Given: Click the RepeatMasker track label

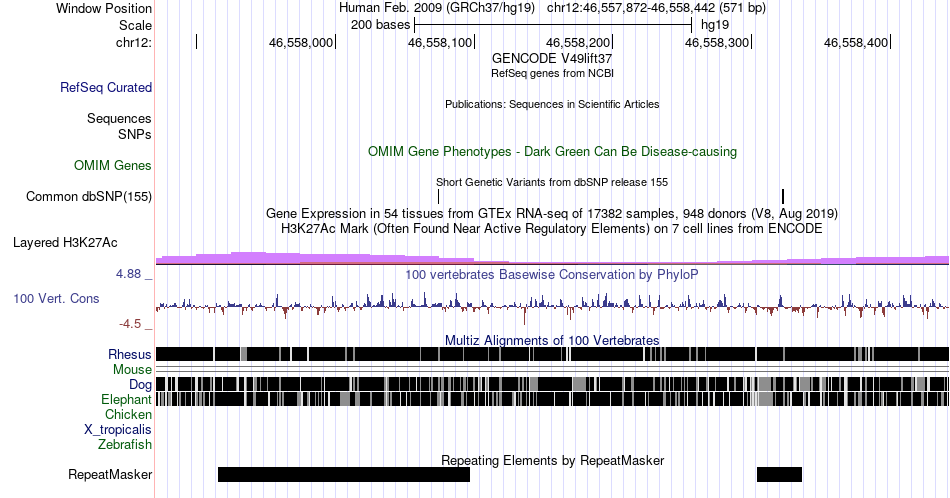Looking at the screenshot, I should 110,474.
